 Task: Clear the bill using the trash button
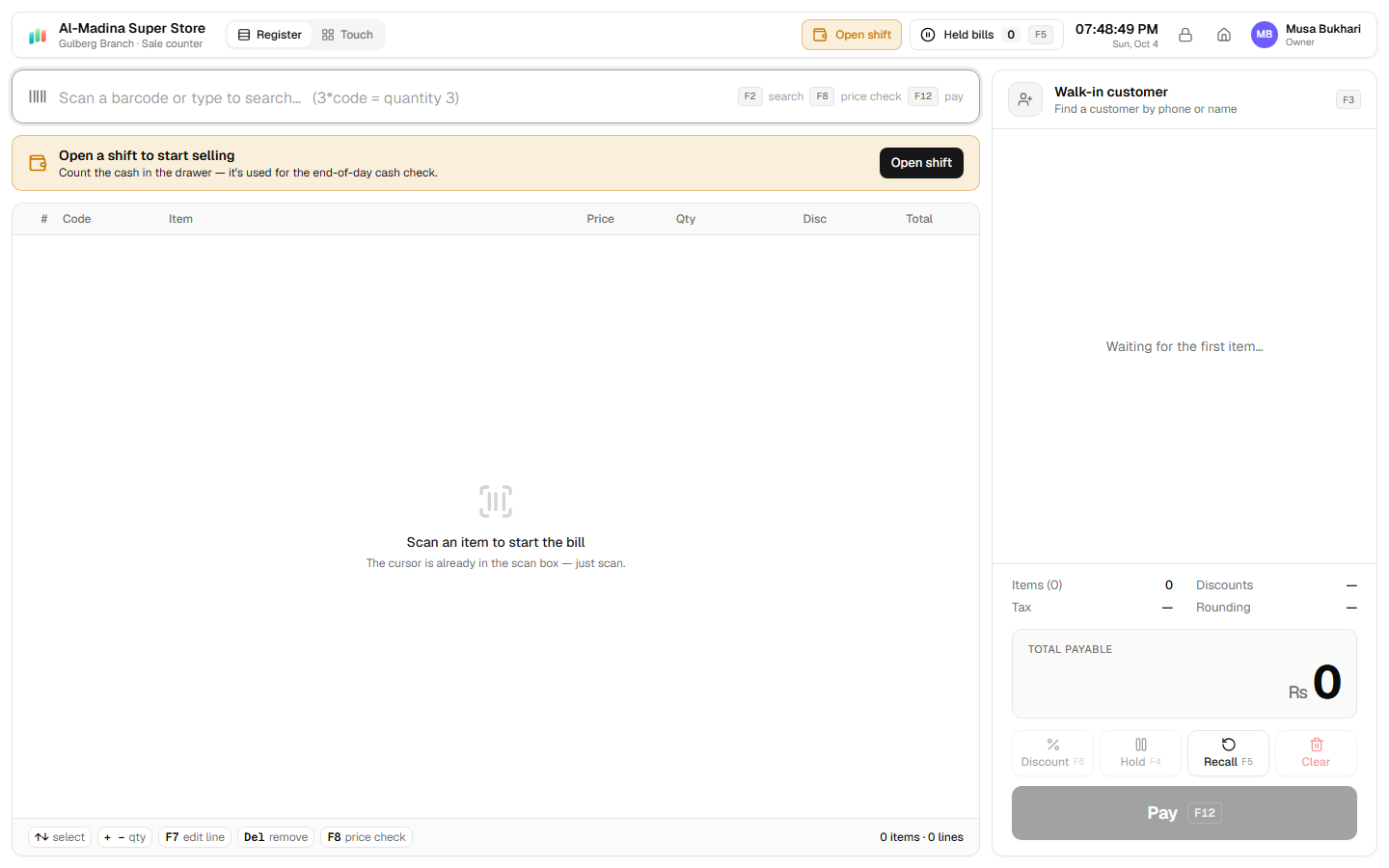point(1317,753)
